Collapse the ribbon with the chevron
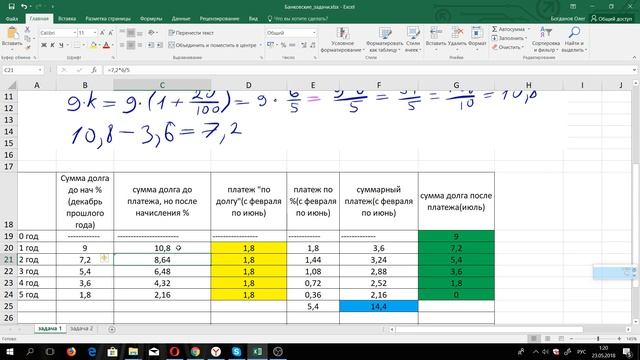The width and height of the screenshot is (640, 360). point(634,58)
